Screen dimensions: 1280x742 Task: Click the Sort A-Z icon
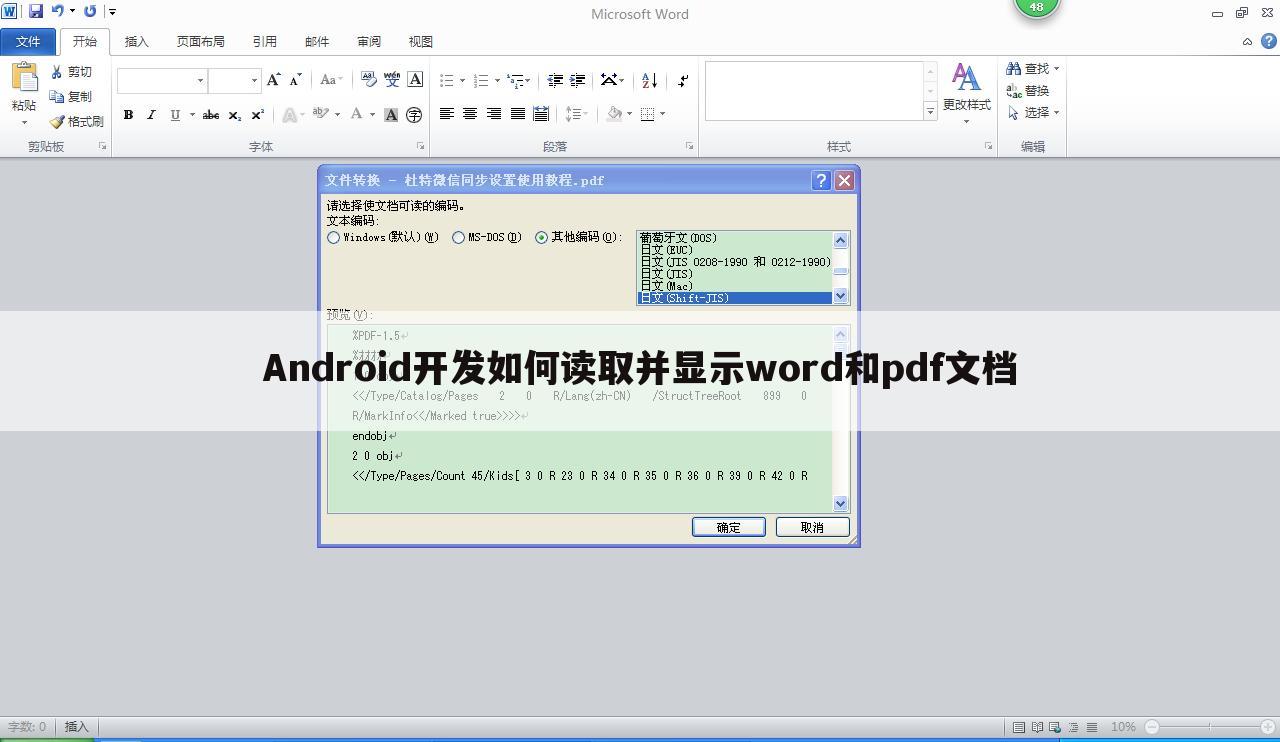click(x=650, y=80)
